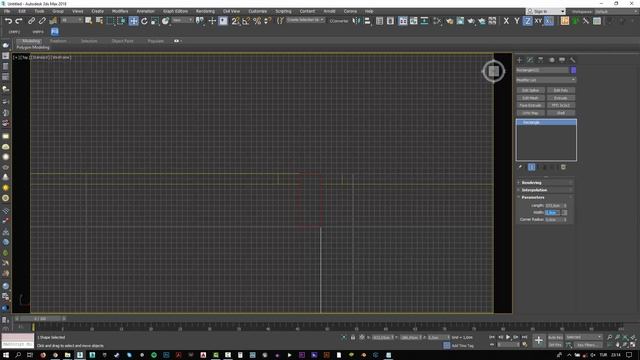This screenshot has height=360, width=640.
Task: Click the Percent Snap toggle icon
Action: tap(257, 21)
